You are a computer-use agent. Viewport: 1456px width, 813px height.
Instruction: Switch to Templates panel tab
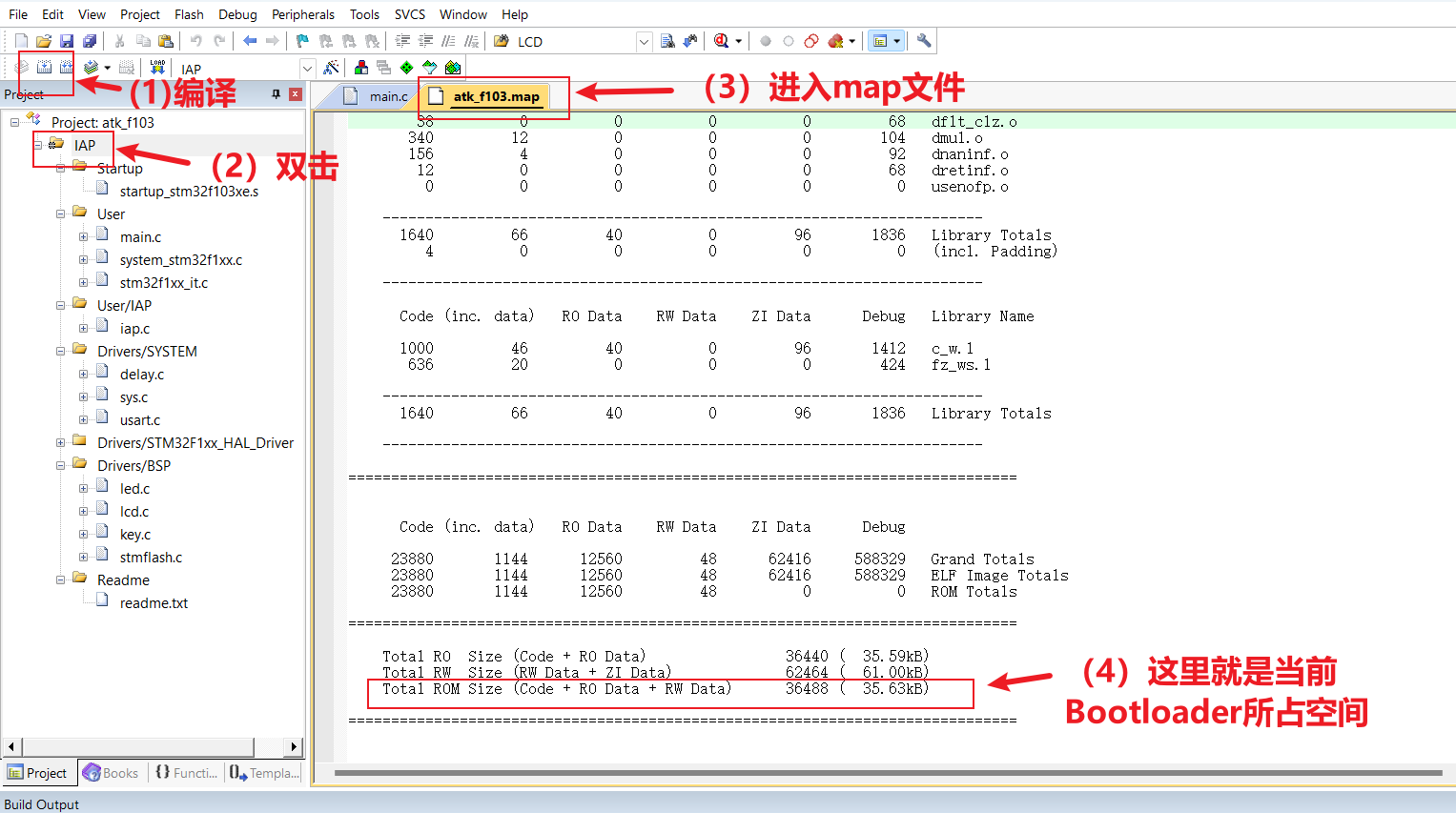coord(265,773)
